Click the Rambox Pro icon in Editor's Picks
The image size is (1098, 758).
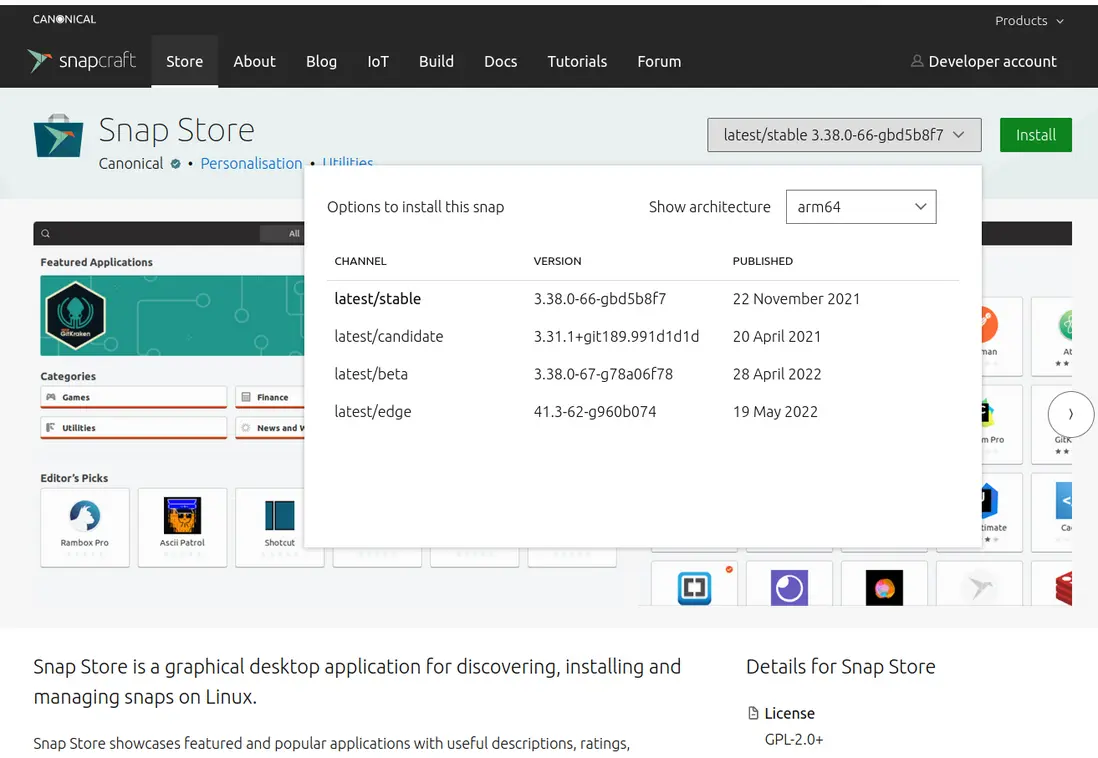point(85,516)
